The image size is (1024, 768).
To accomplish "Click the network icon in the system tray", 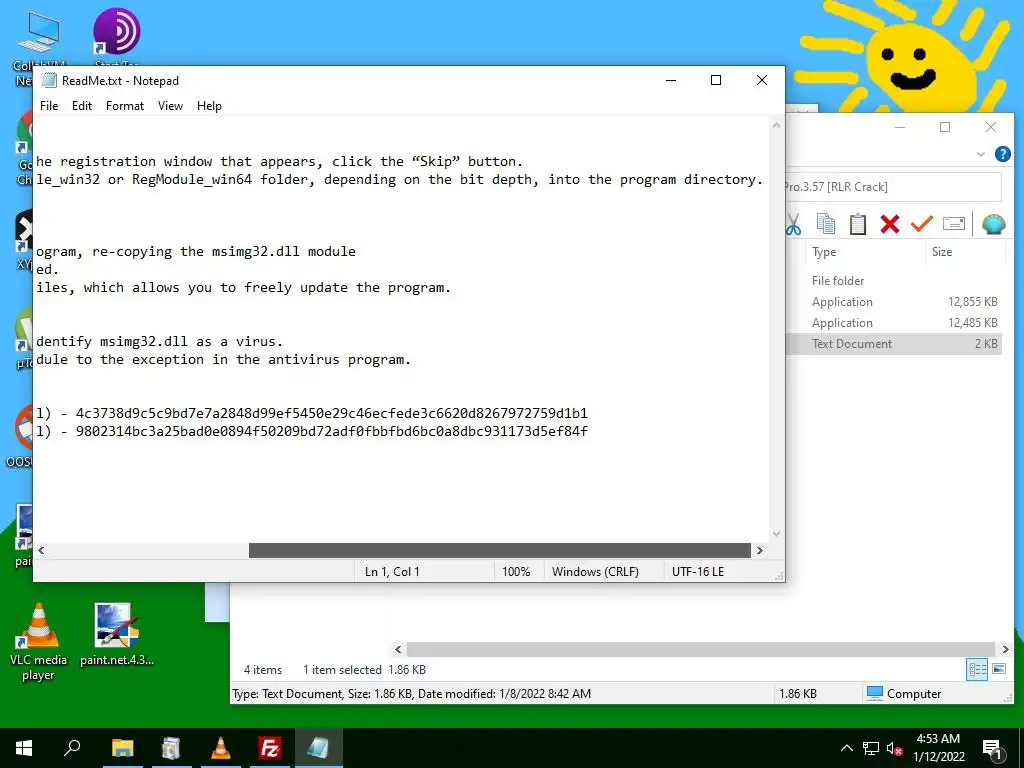I will pyautogui.click(x=871, y=748).
